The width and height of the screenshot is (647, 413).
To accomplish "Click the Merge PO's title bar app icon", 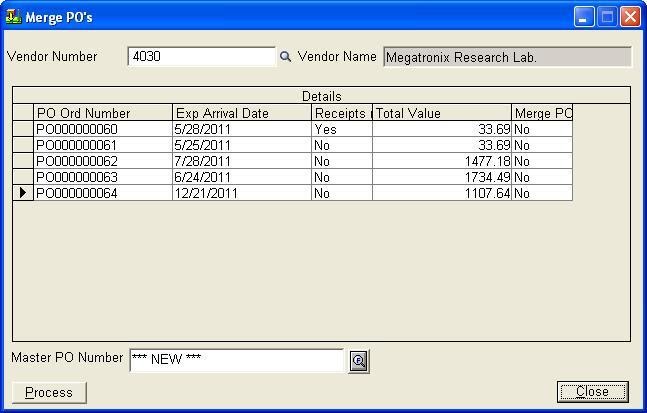I will (13, 17).
